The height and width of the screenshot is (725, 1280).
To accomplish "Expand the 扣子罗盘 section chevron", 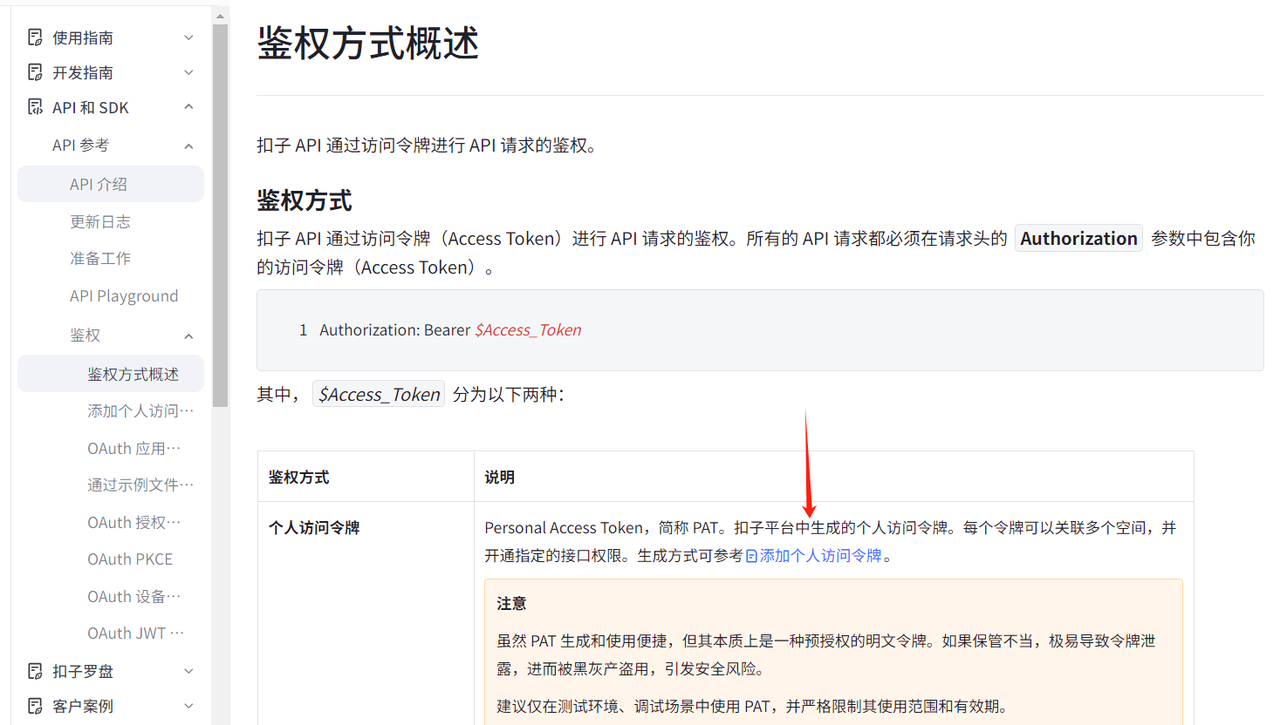I will [x=189, y=671].
